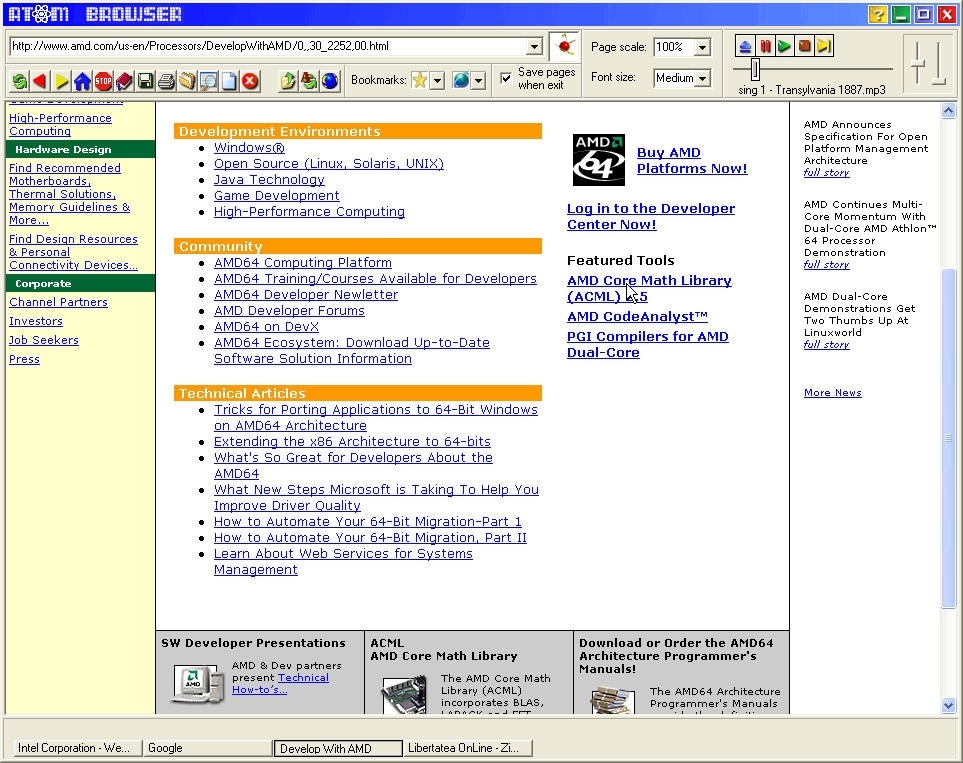Open the Investors sidebar link
This screenshot has width=963, height=763.
pyautogui.click(x=36, y=321)
